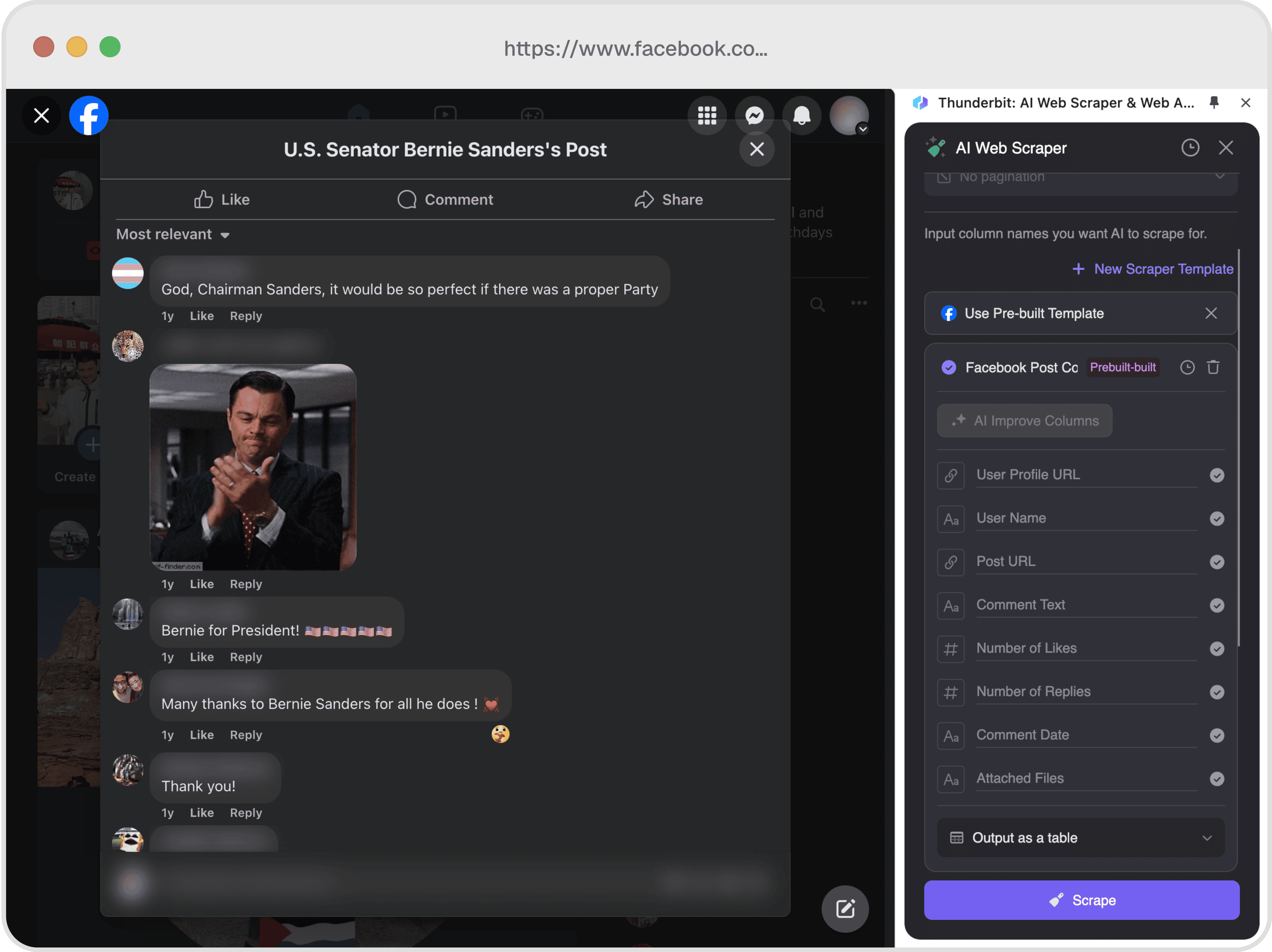Toggle the Number of Likes column checkmark
1272x952 pixels.
click(x=1216, y=649)
